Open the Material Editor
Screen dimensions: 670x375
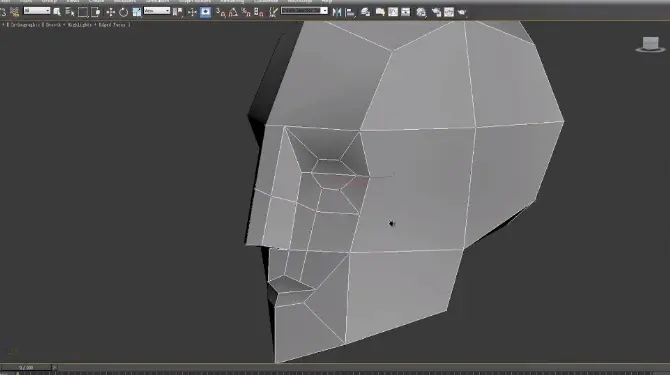pos(421,12)
